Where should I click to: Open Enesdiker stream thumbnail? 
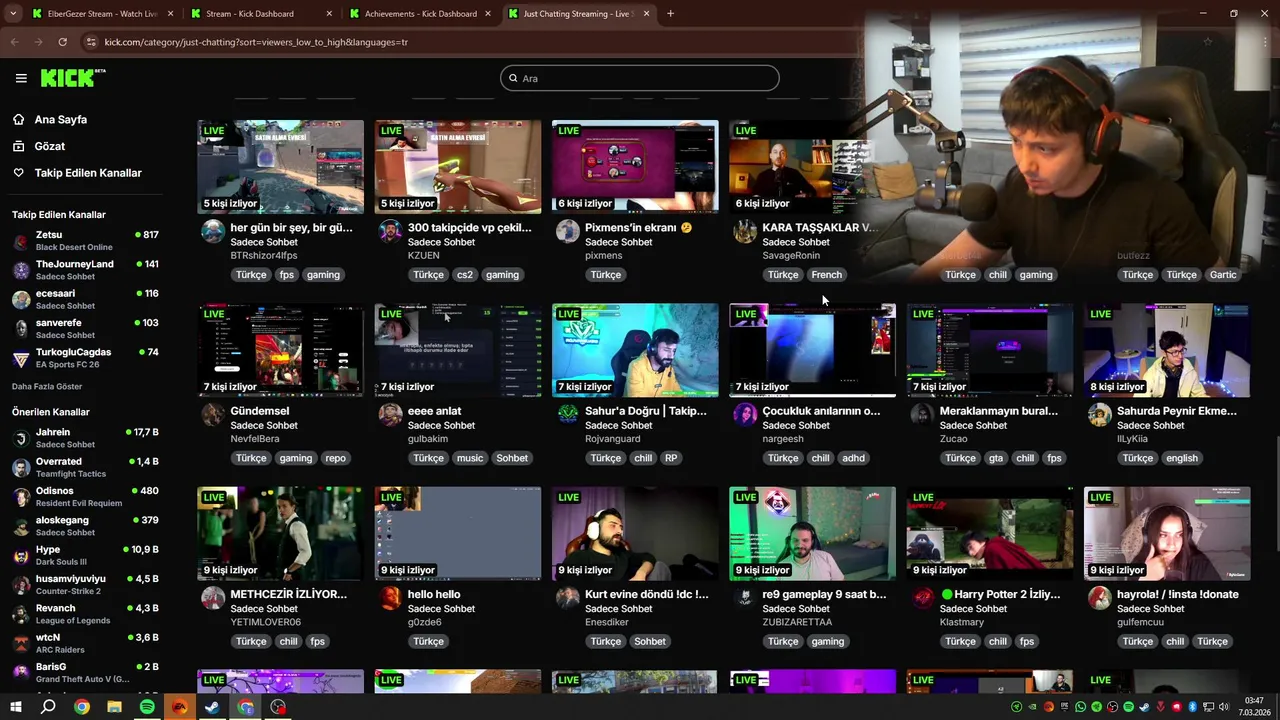635,533
